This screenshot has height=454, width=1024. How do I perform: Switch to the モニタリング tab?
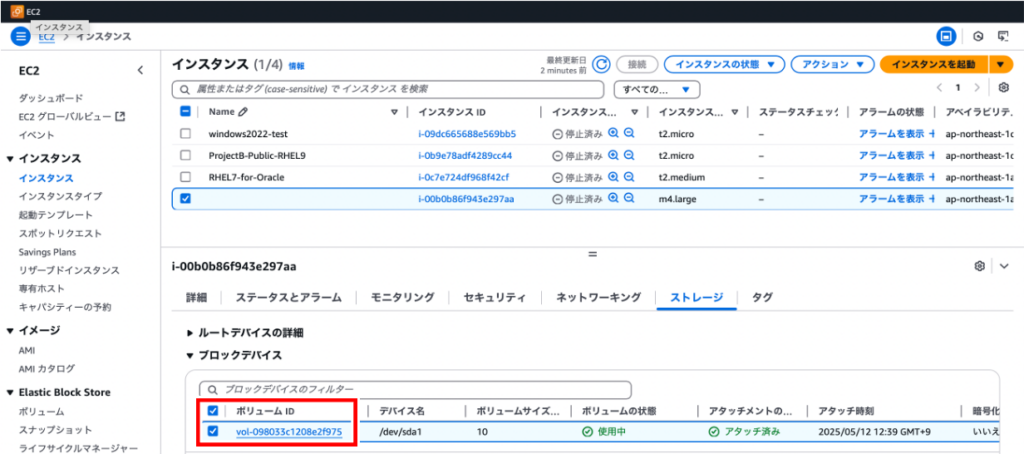click(403, 297)
